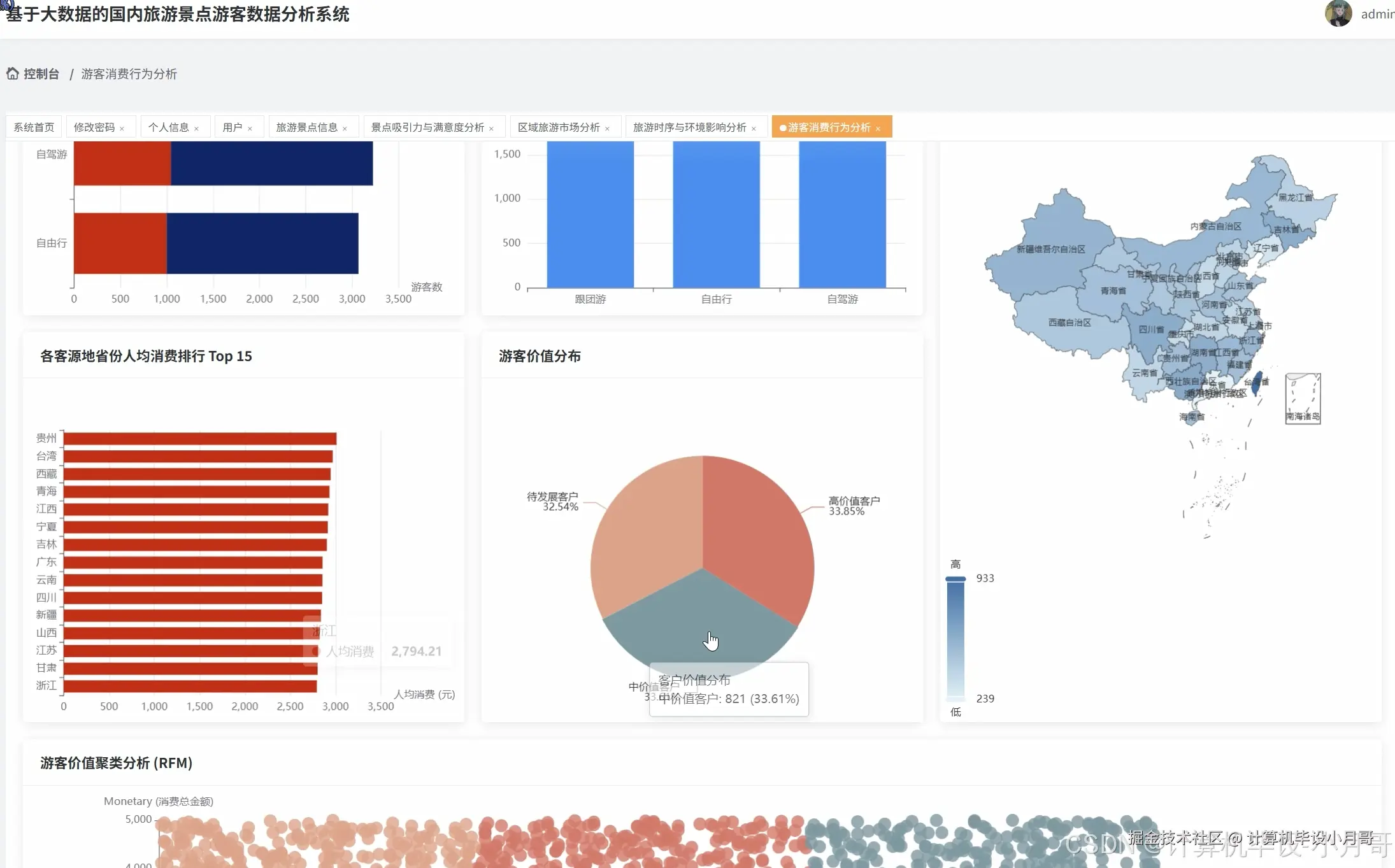Click the admin avatar picture

1338,13
